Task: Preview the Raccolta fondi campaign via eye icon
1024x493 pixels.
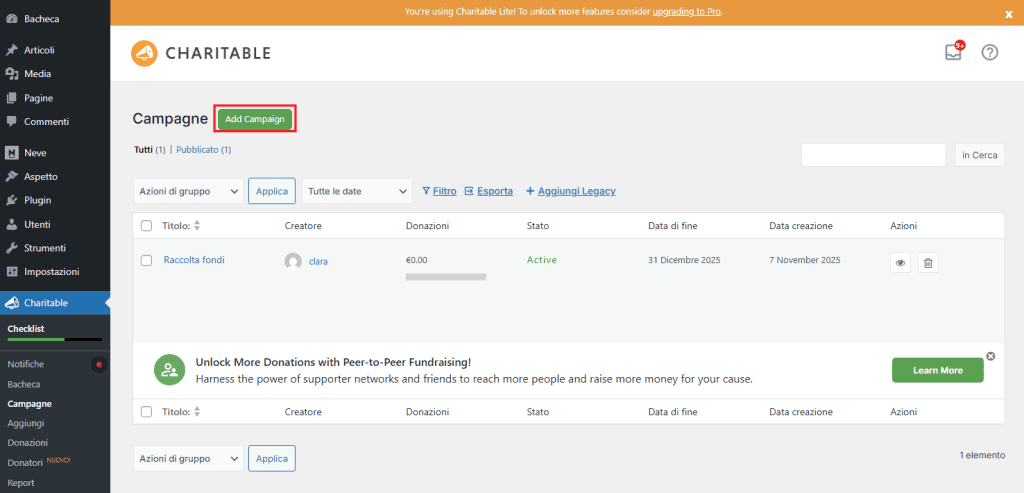Action: click(900, 263)
